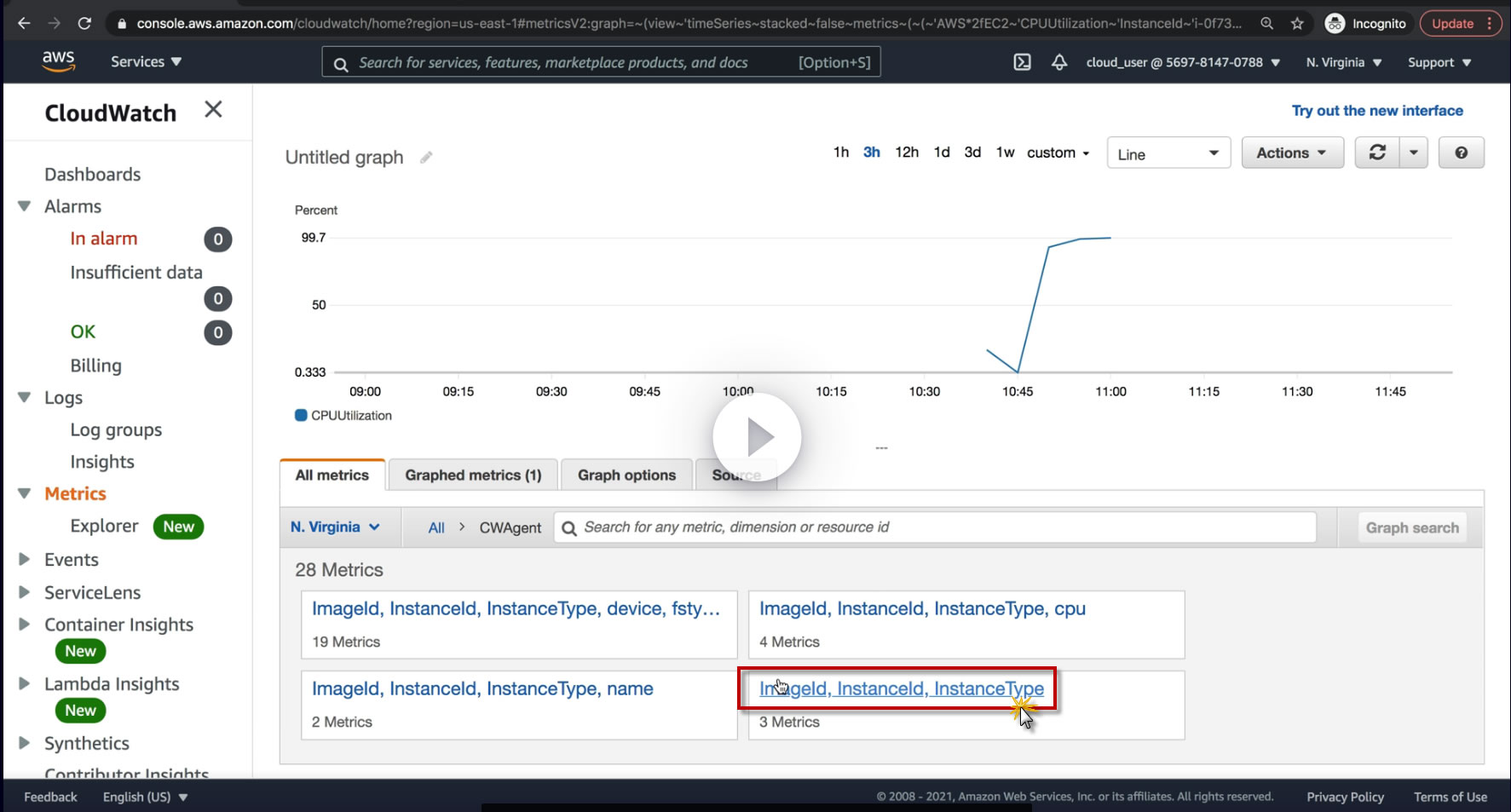This screenshot has width=1511, height=812.
Task: Open ImageId, InstanceId, InstanceType, device, fsty group
Action: click(x=516, y=608)
